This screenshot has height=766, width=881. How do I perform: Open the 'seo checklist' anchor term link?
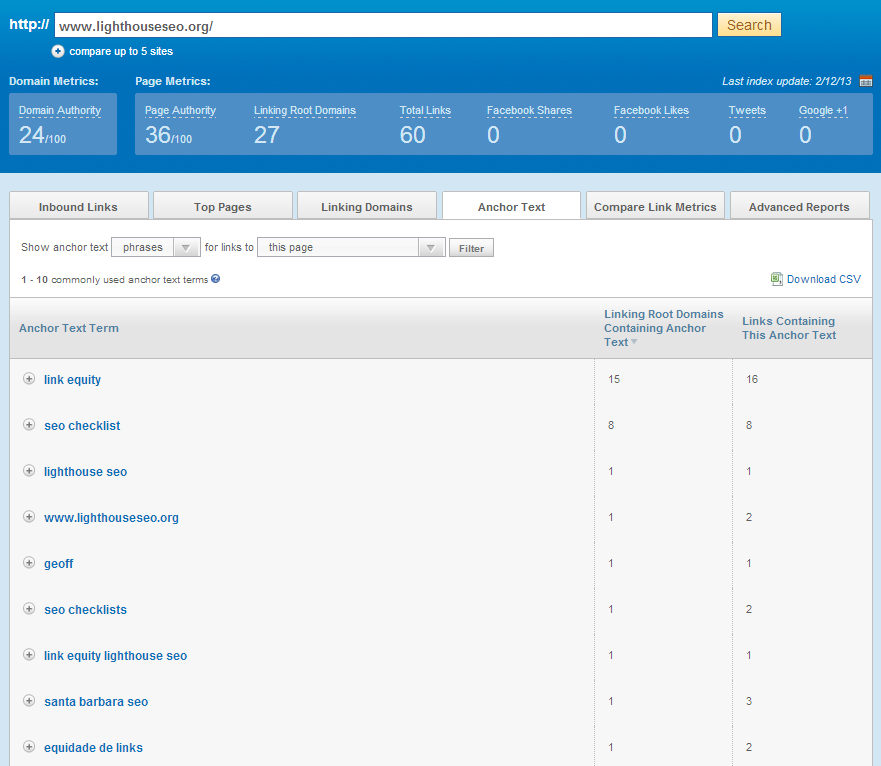click(x=82, y=425)
